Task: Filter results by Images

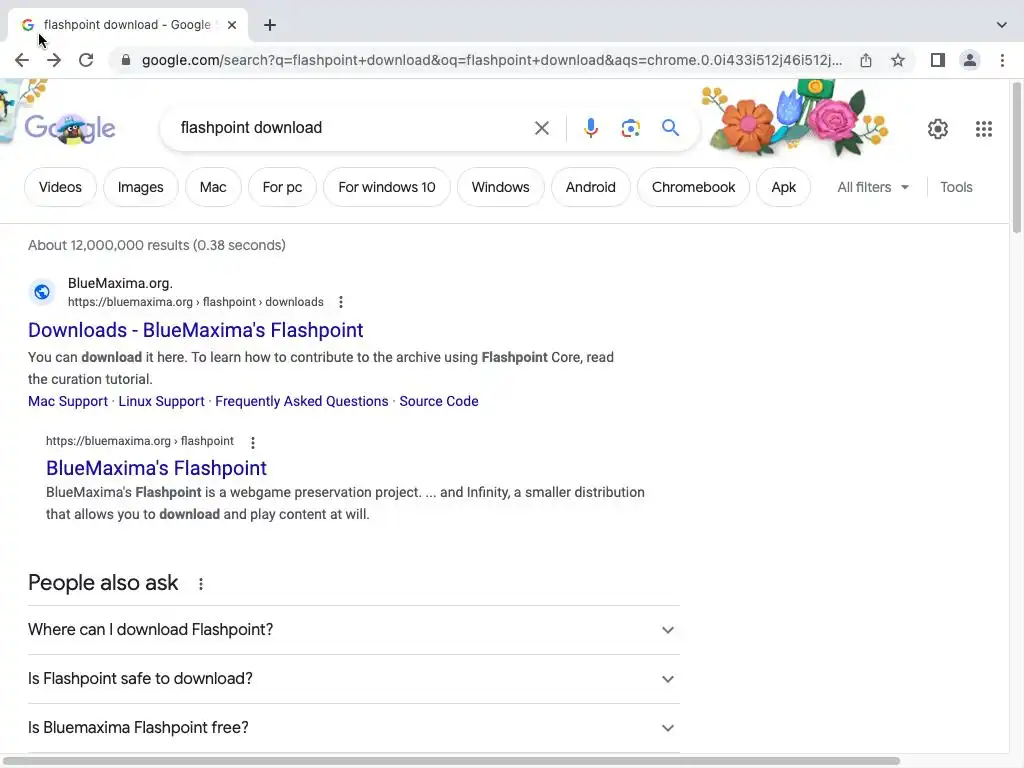Action: click(x=140, y=187)
